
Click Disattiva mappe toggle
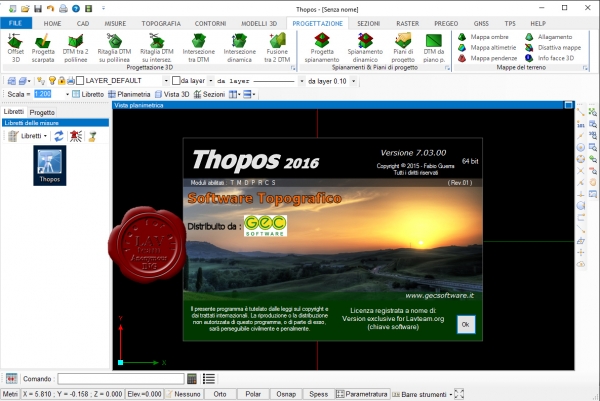click(553, 47)
